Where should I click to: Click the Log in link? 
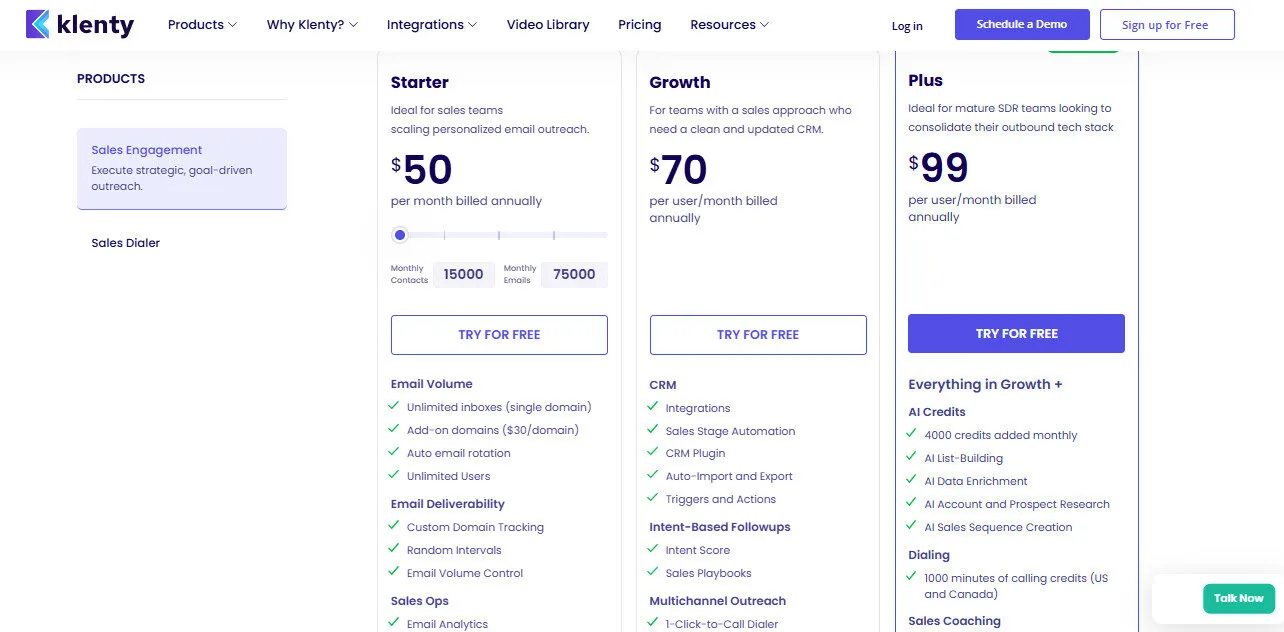pyautogui.click(x=906, y=26)
